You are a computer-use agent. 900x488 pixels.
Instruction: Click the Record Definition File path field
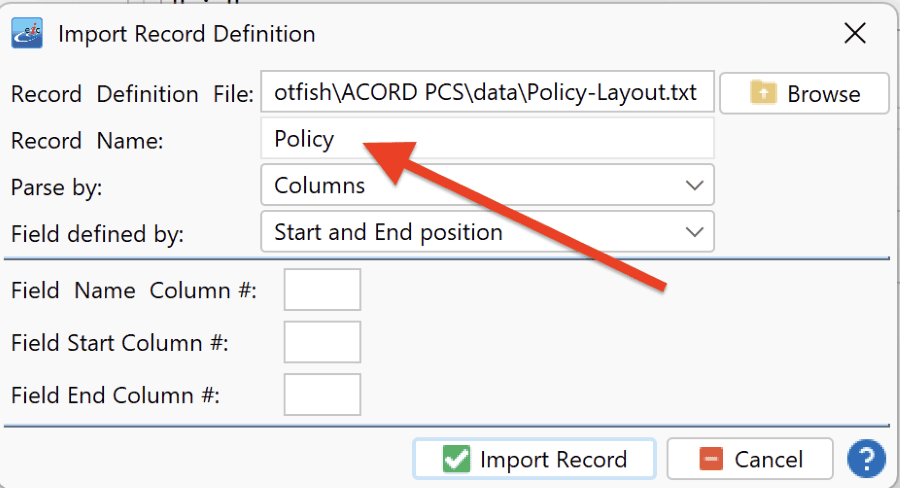[487, 91]
